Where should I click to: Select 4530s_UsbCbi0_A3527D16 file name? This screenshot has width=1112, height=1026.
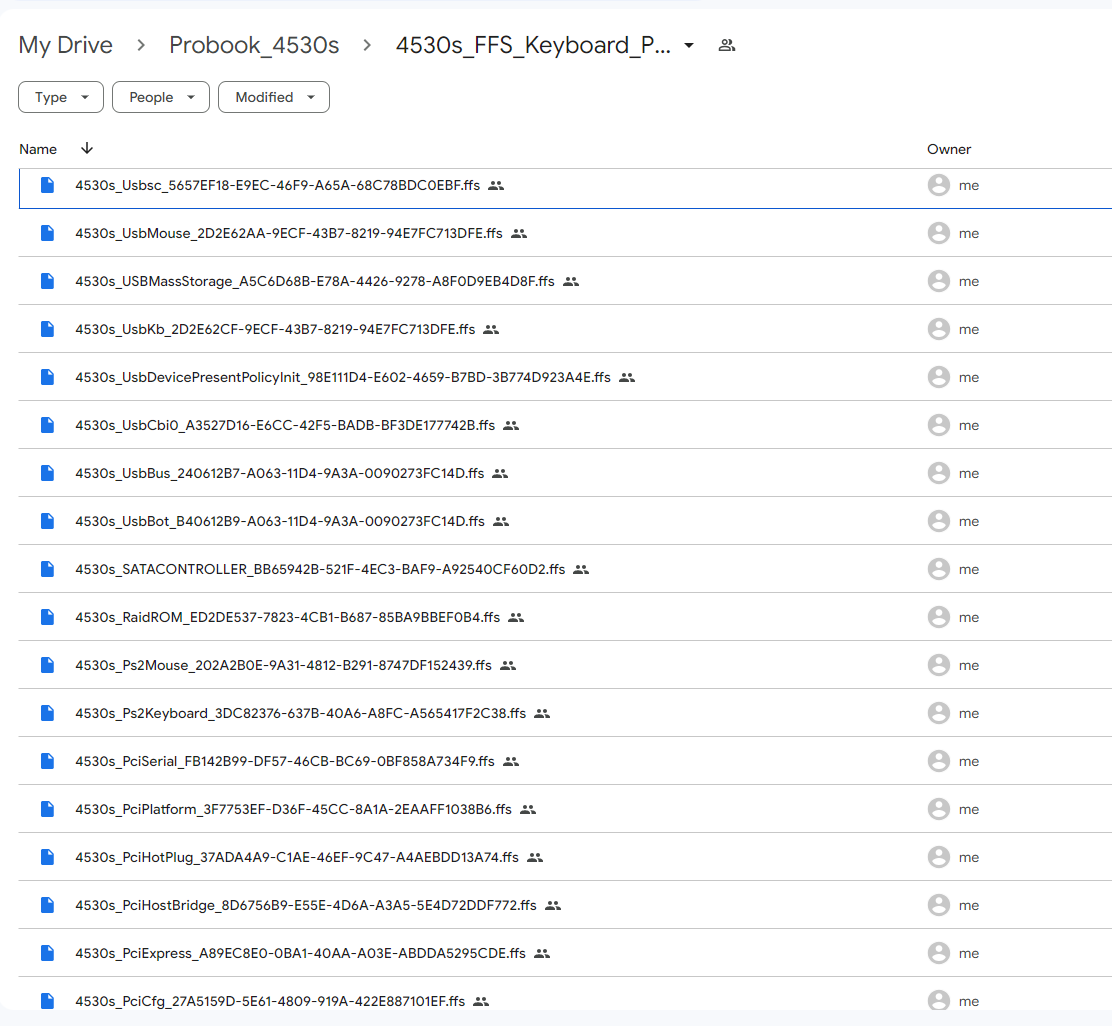tap(285, 425)
